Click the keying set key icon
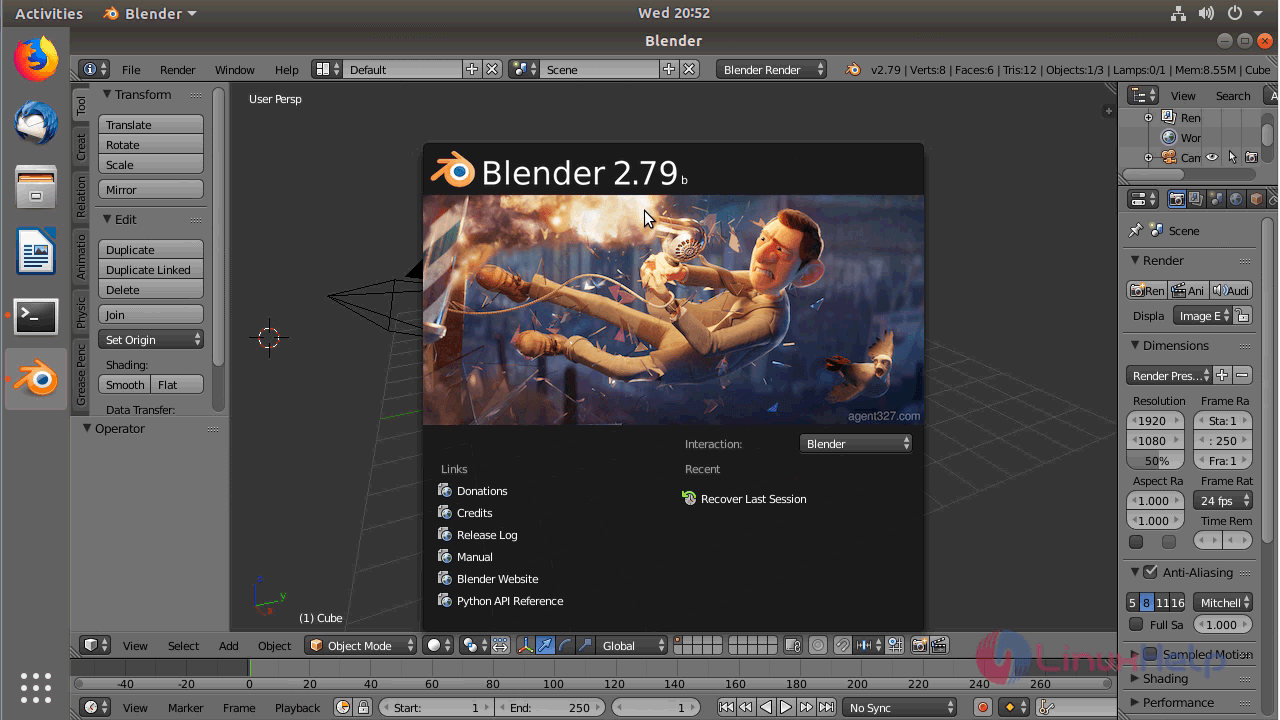This screenshot has width=1280, height=720. [1046, 707]
